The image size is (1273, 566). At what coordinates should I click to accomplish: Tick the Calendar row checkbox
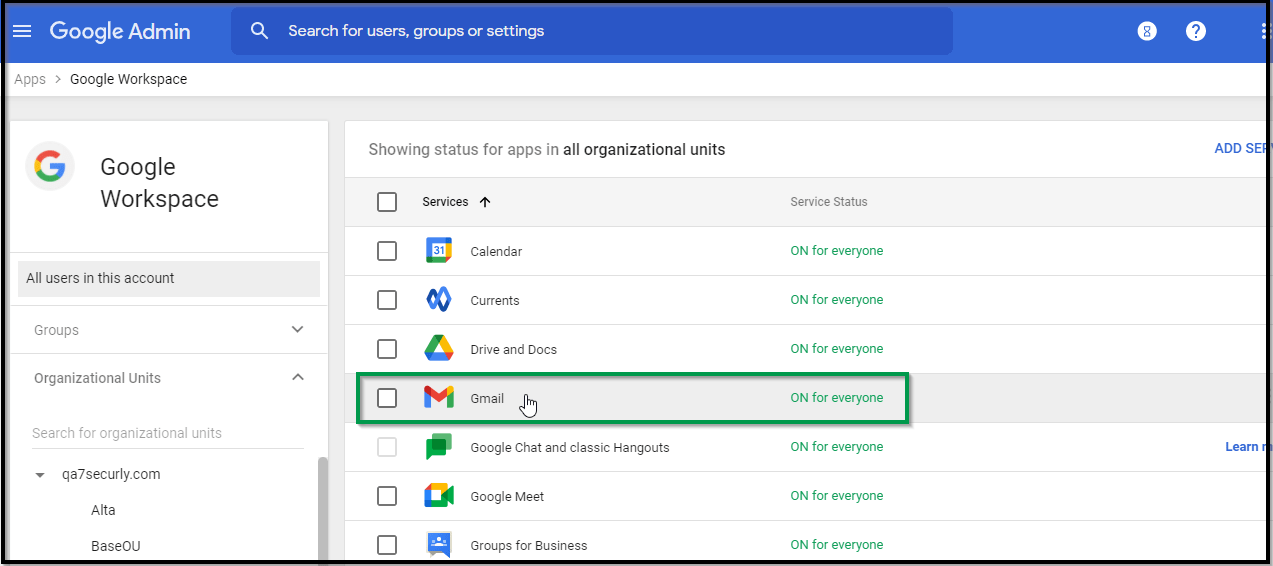click(387, 251)
